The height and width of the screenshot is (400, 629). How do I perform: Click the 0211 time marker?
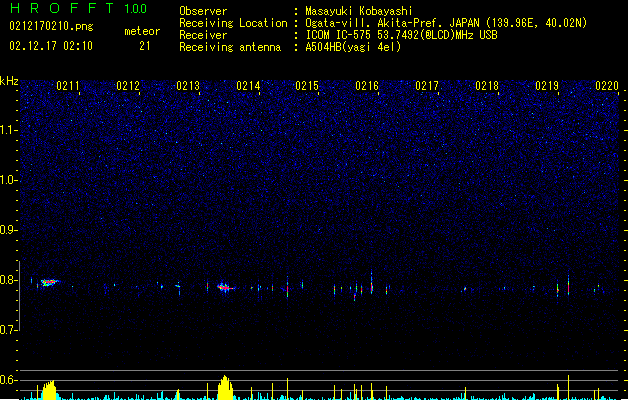pyautogui.click(x=68, y=86)
